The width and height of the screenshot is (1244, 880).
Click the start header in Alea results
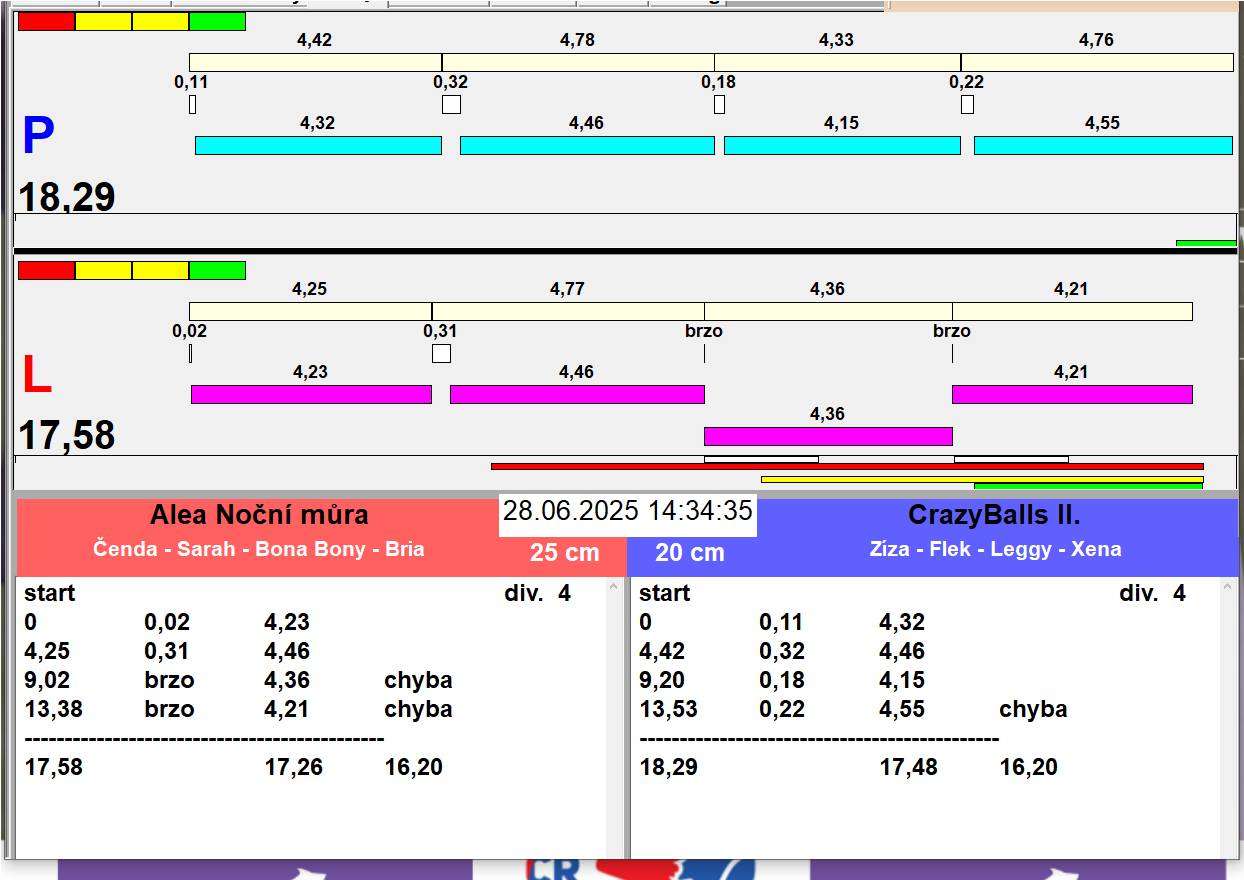coord(50,593)
